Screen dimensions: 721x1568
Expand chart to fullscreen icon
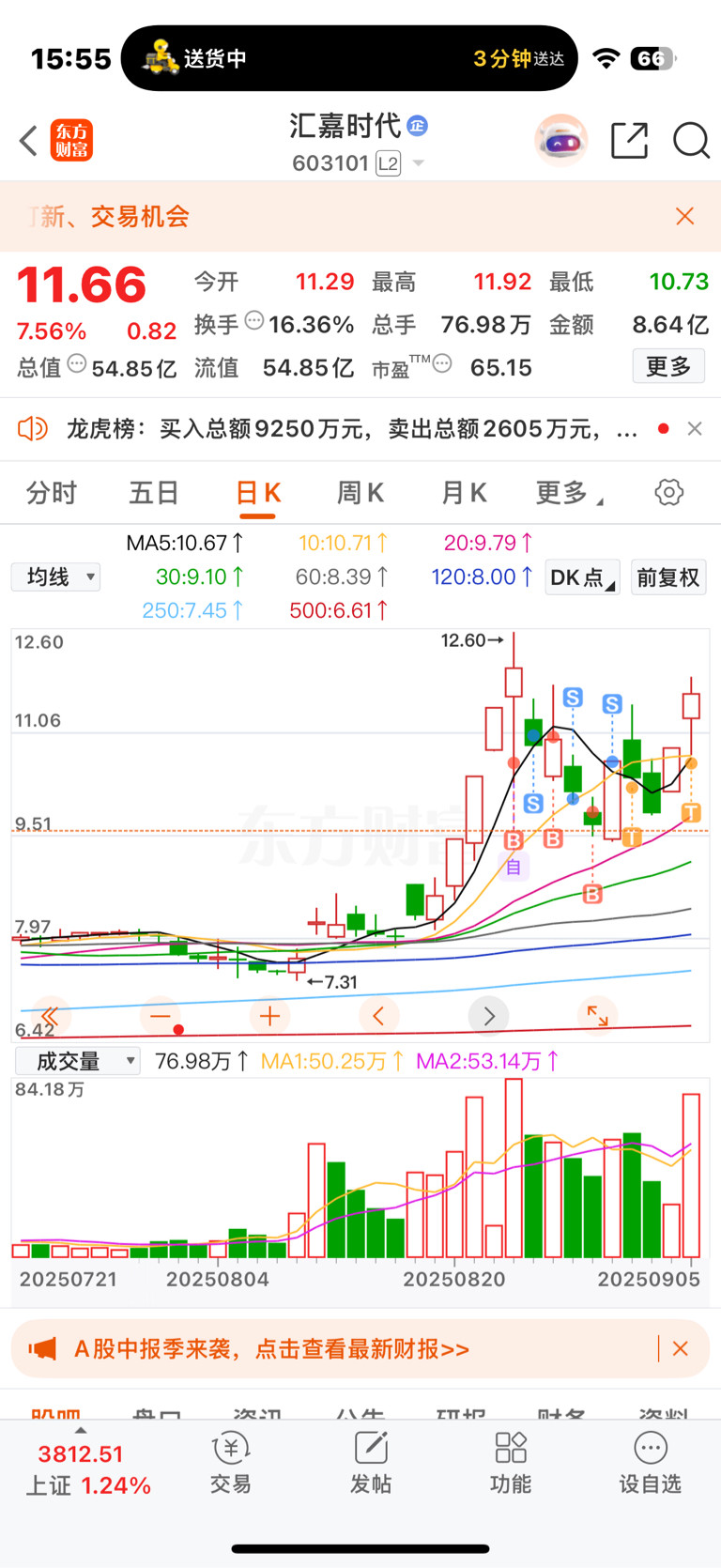[x=598, y=1016]
